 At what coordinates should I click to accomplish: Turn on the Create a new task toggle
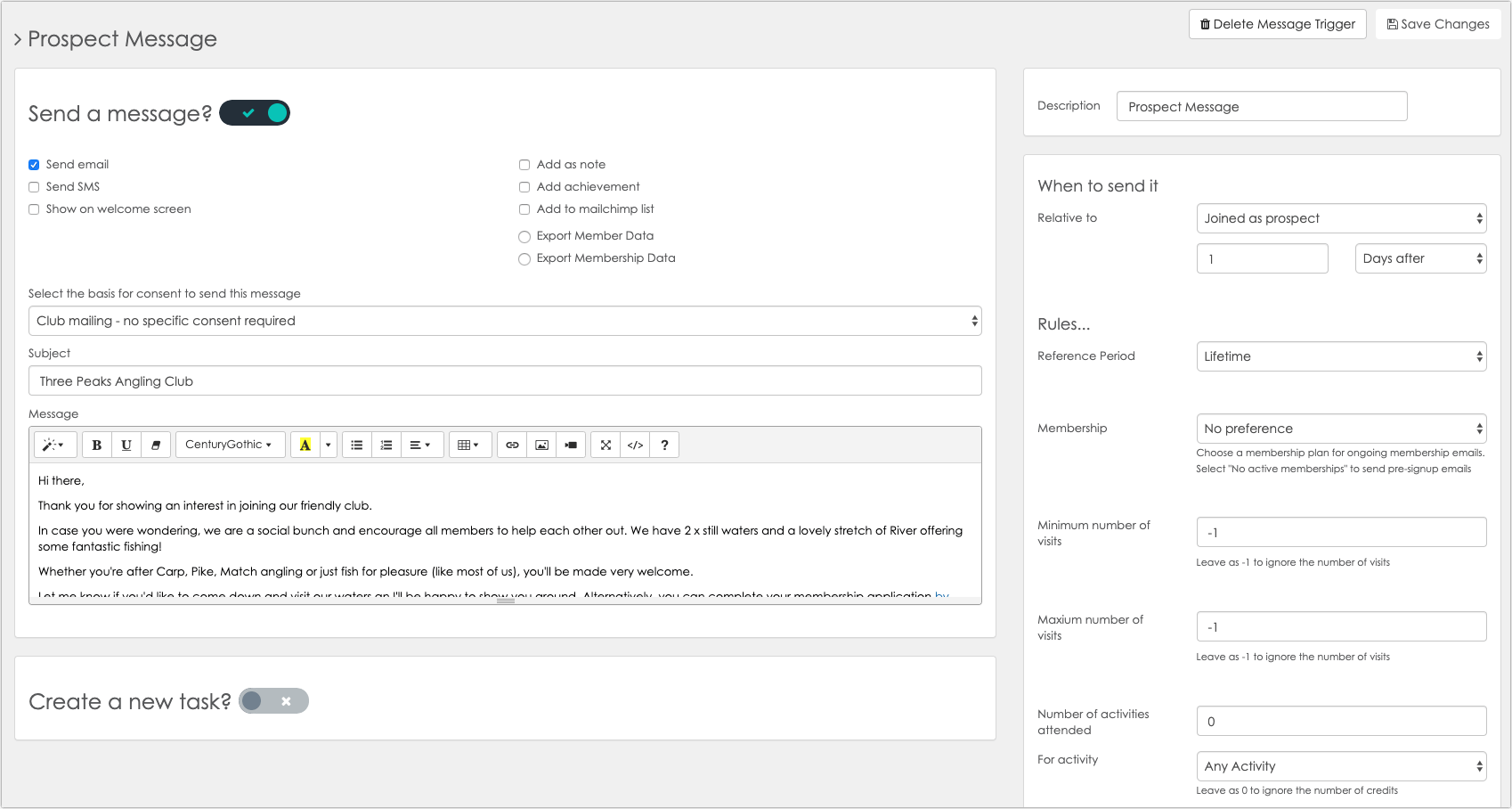(273, 701)
